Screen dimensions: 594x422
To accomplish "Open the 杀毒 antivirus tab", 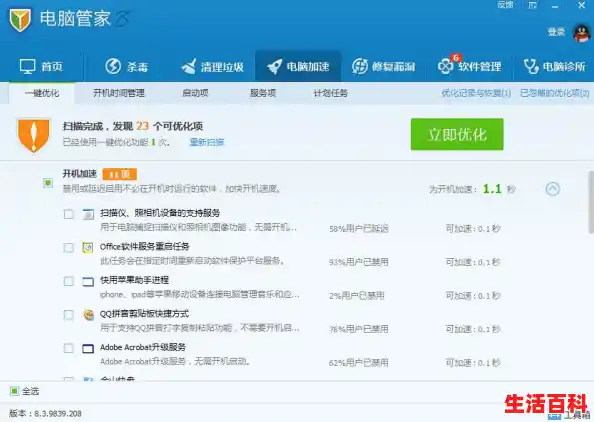I will [x=127, y=67].
